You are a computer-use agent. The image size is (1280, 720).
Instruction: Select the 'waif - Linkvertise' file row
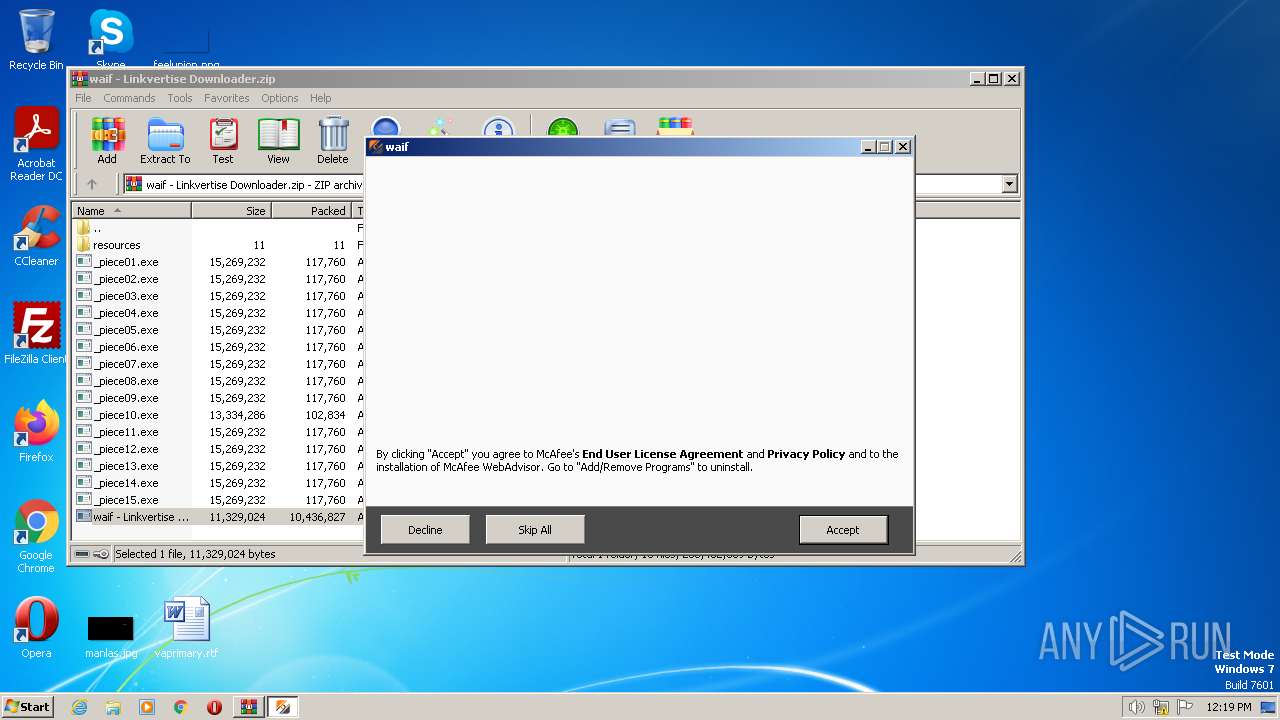[x=216, y=517]
